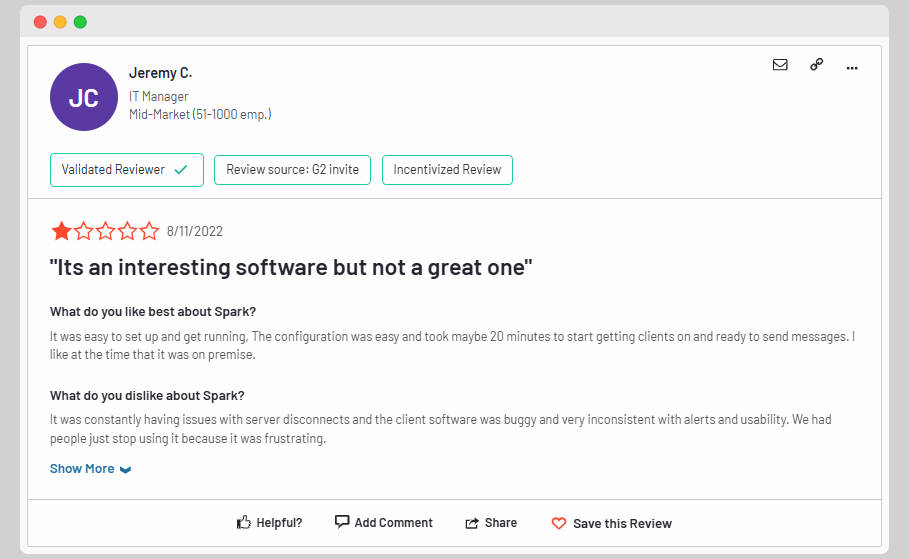Click the Validated Reviewer badge

tap(127, 170)
